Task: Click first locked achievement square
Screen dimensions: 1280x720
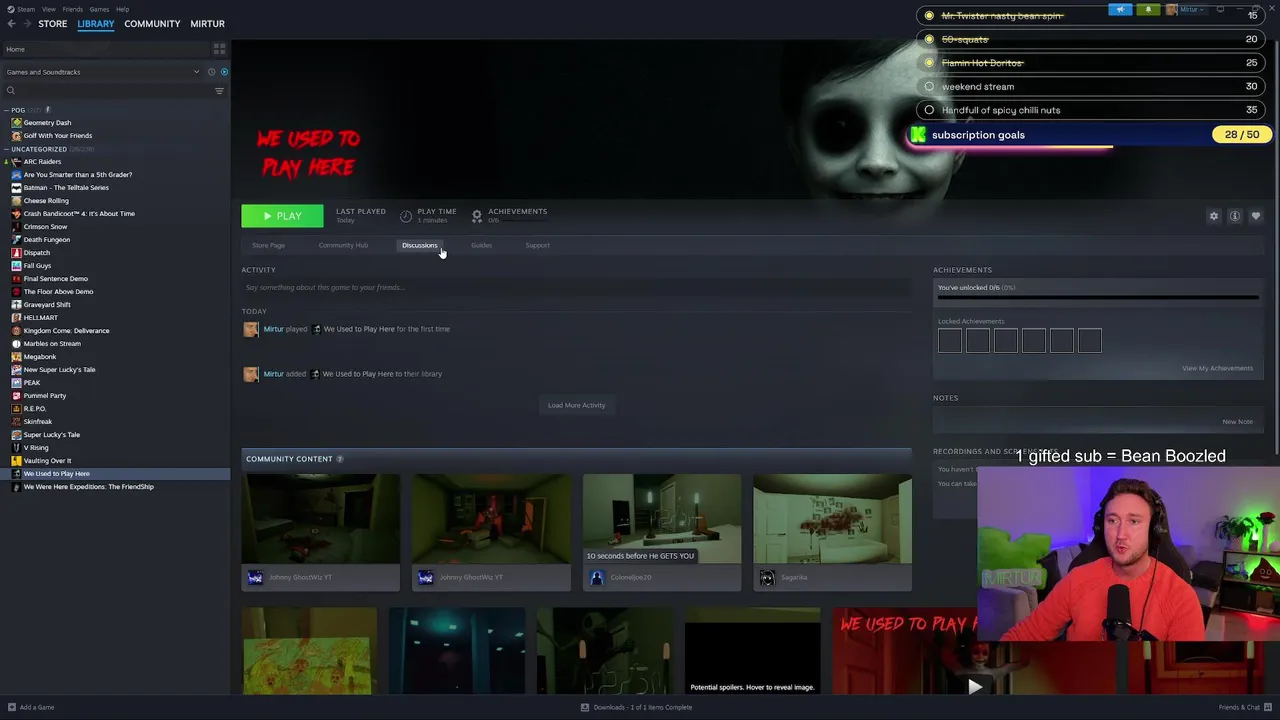Action: pos(950,341)
